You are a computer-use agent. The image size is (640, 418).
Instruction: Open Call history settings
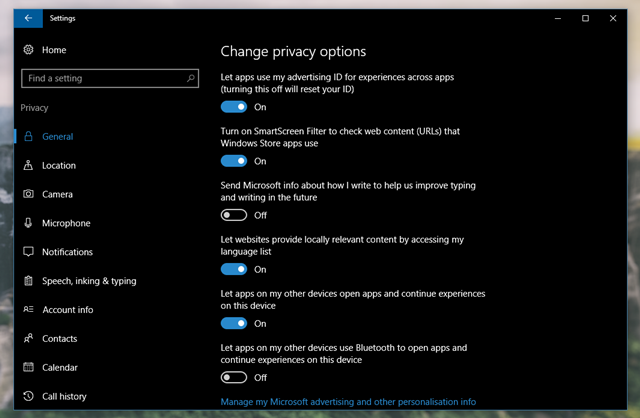pos(64,396)
